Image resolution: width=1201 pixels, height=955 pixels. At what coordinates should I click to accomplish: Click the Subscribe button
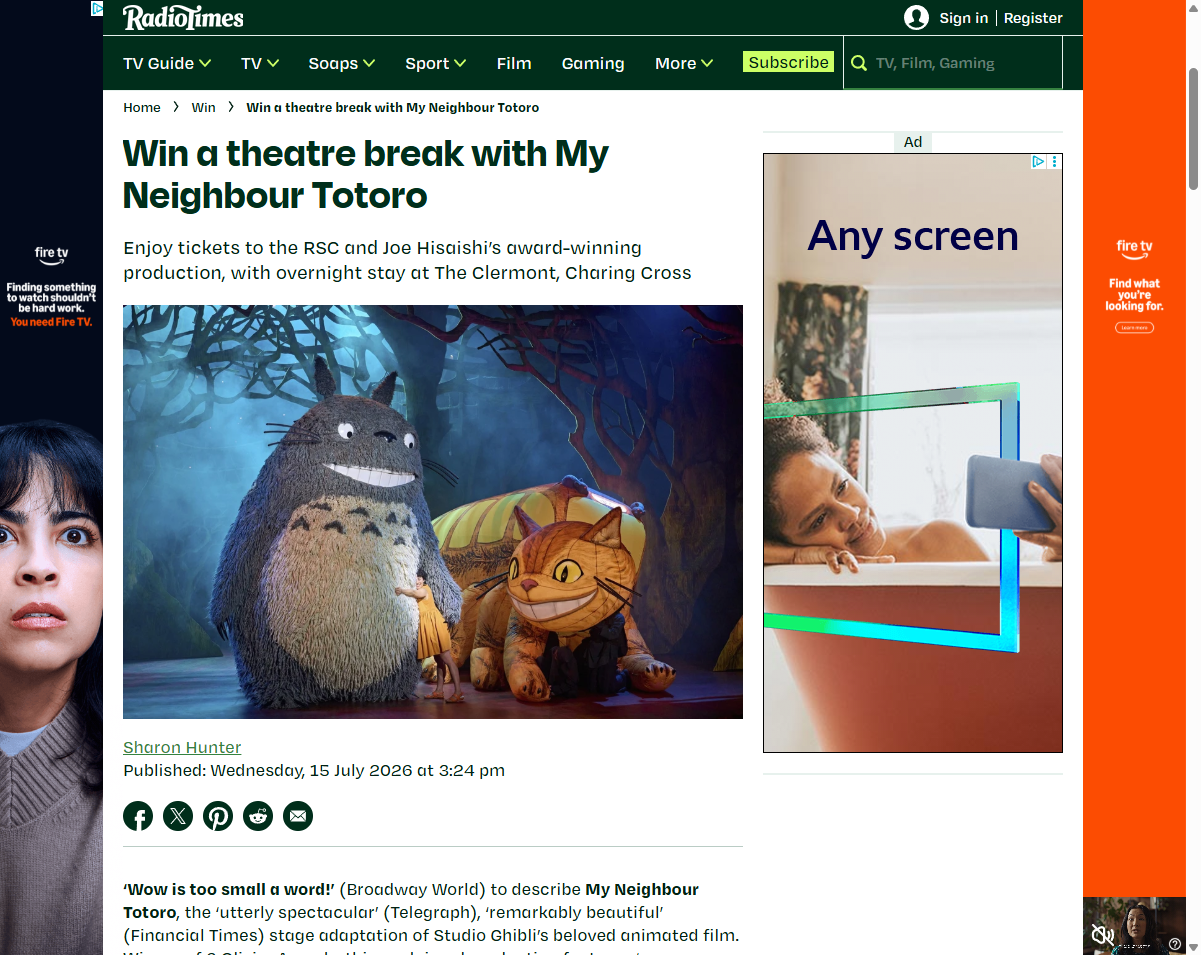(788, 62)
